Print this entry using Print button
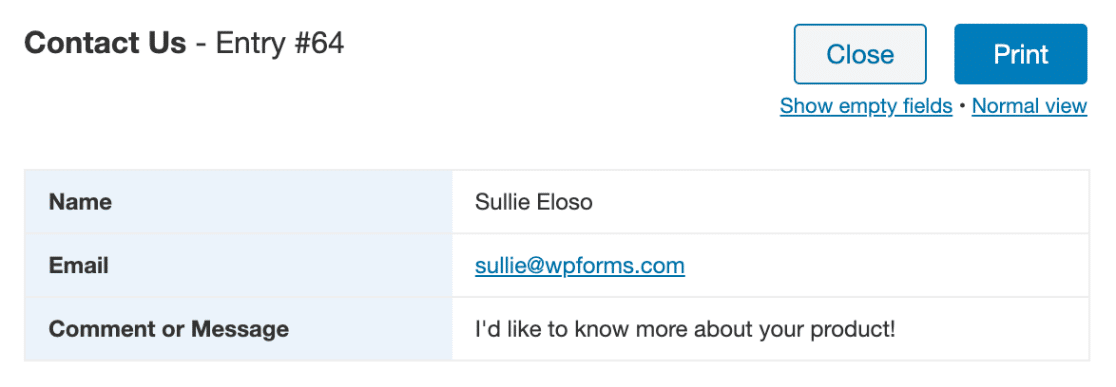This screenshot has width=1116, height=387. coord(1021,54)
